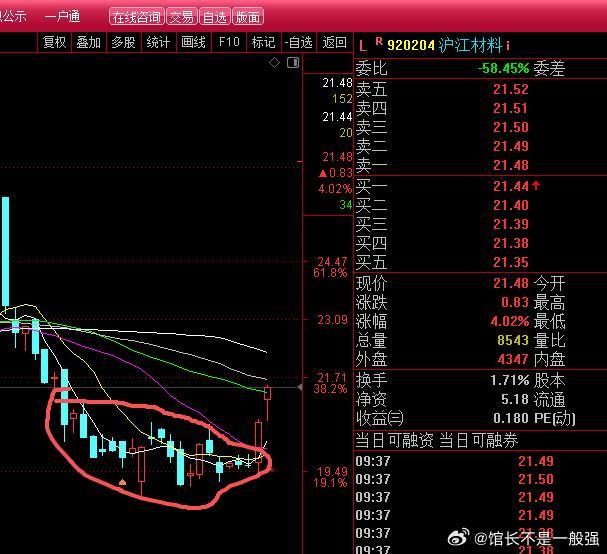The width and height of the screenshot is (607, 554).
Task: Click the L marker beside stock code
Action: pyautogui.click(x=362, y=46)
